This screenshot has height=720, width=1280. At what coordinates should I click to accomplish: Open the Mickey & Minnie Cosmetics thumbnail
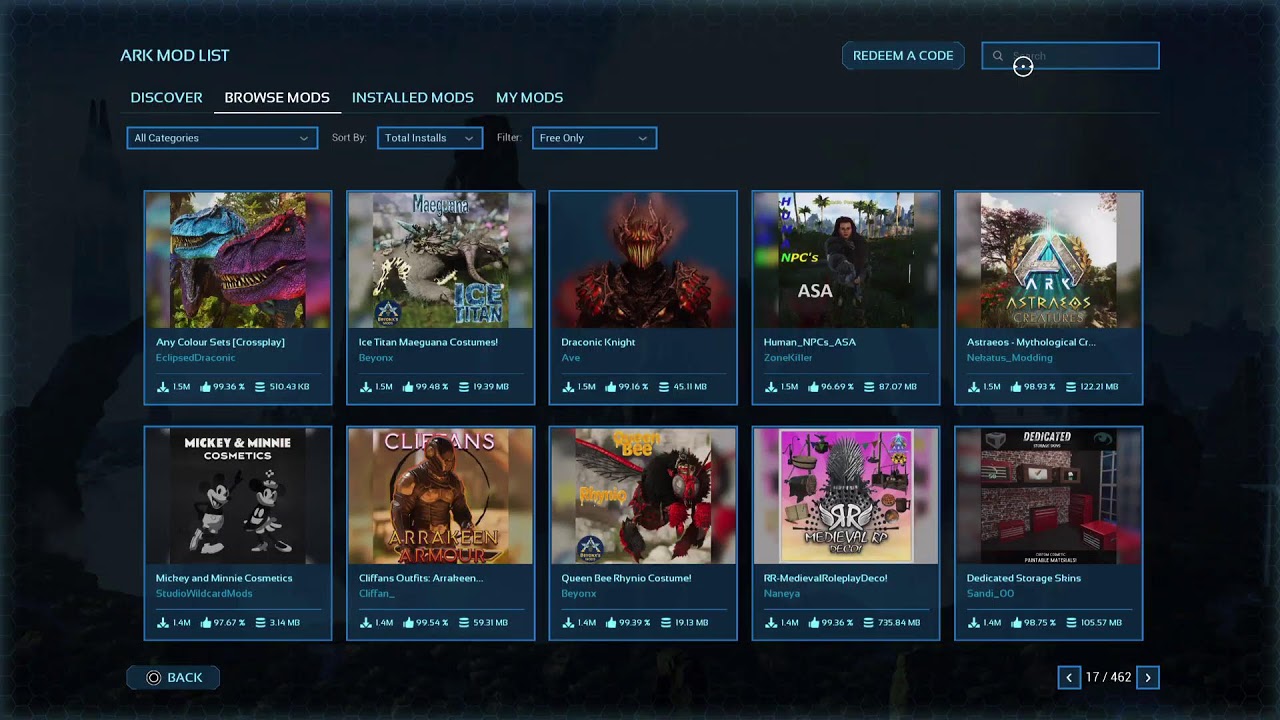[x=238, y=496]
